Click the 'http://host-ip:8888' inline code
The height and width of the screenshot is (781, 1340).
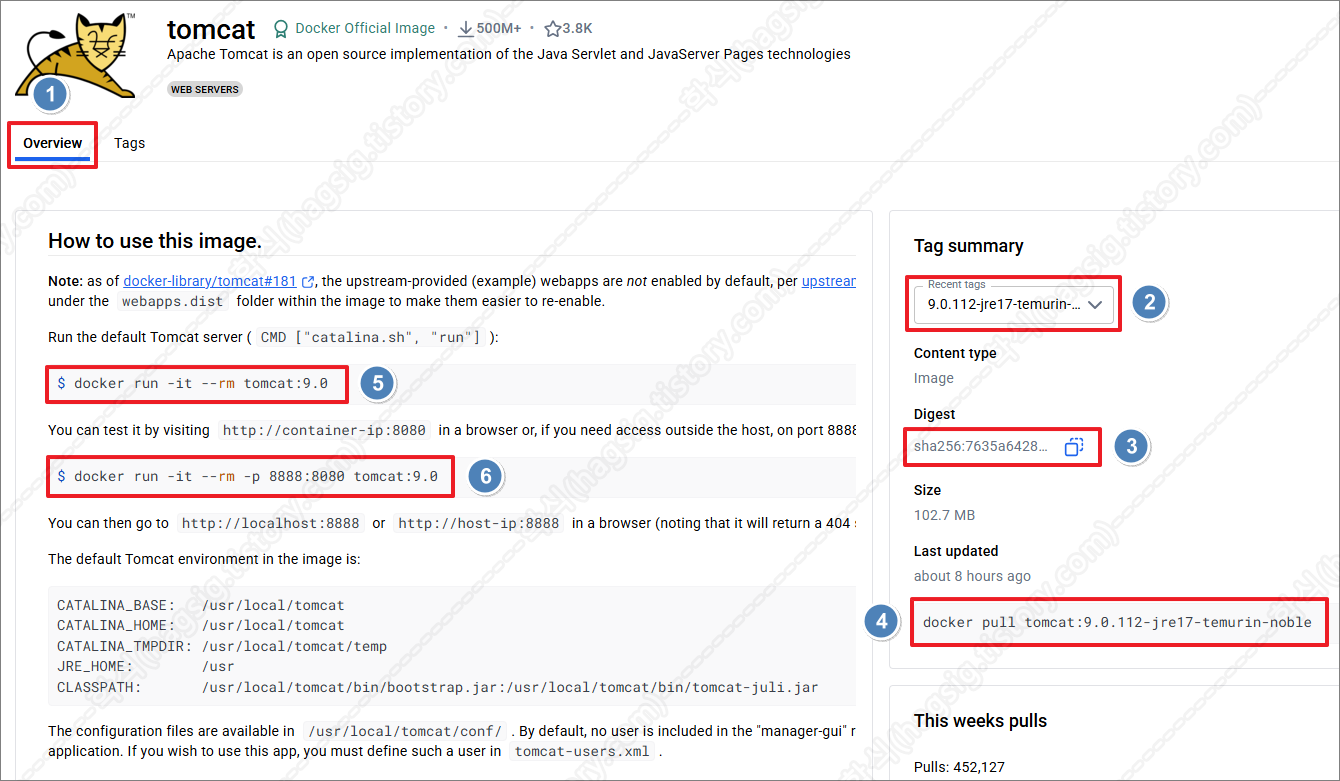(479, 523)
